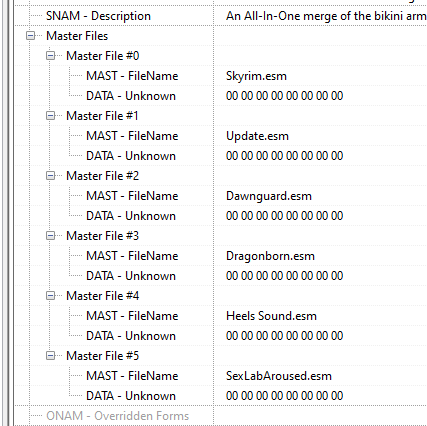Click the description text starting 'An All-In-One merge'
The height and width of the screenshot is (426, 427).
point(326,16)
